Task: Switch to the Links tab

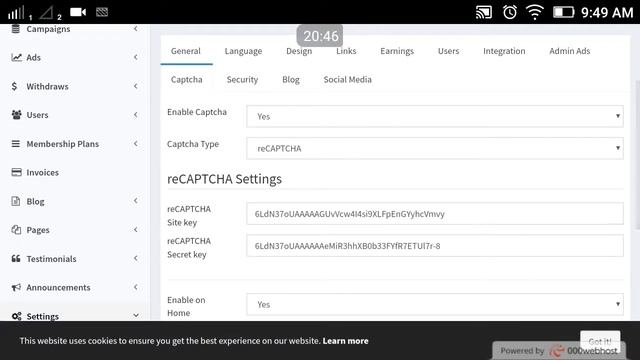Action: 346,51
